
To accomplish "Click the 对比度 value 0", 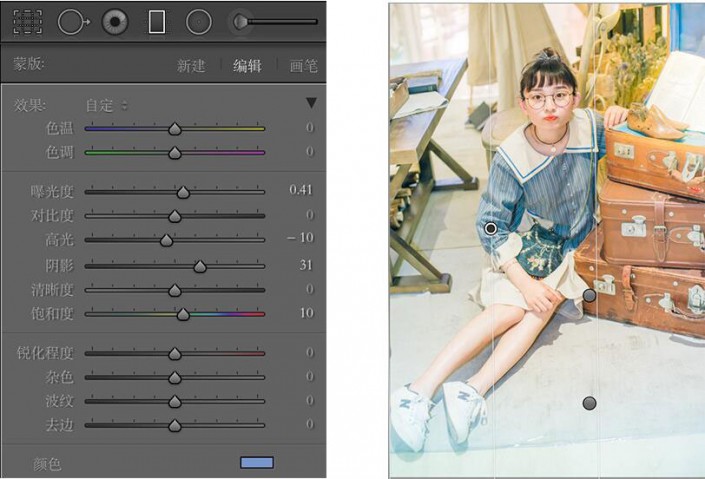I will coord(310,215).
